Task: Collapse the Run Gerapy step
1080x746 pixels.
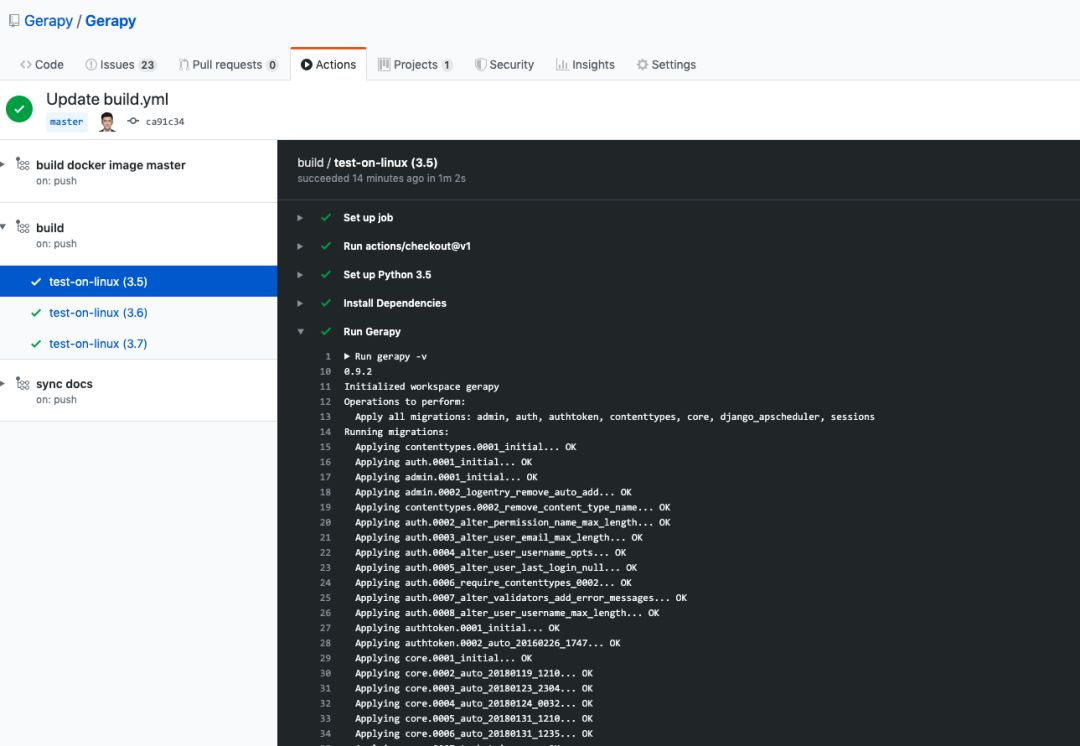Action: pyautogui.click(x=300, y=331)
